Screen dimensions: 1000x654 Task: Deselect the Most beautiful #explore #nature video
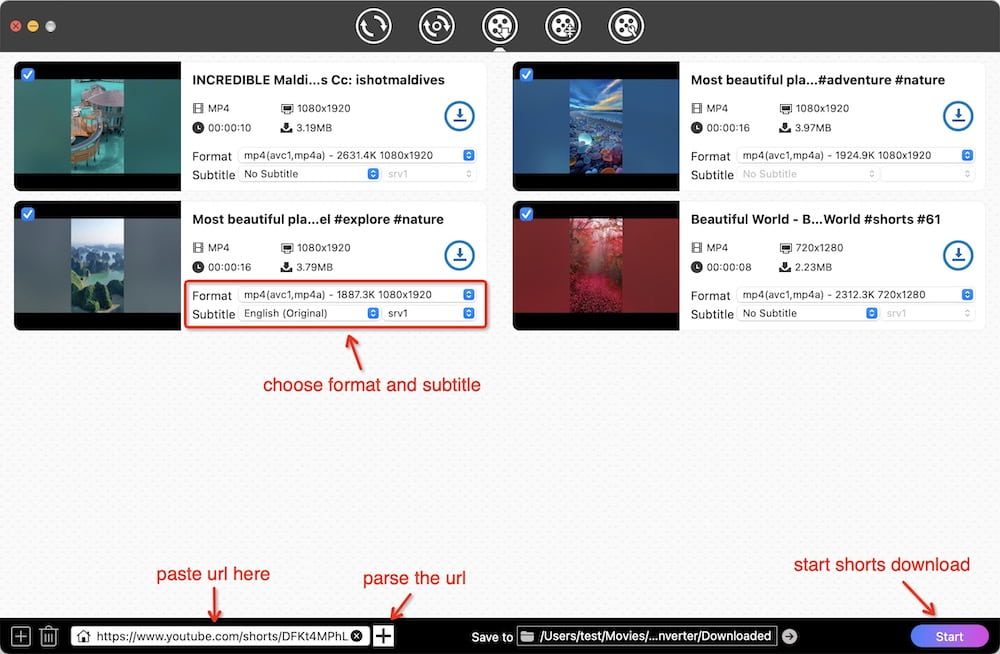point(27,214)
